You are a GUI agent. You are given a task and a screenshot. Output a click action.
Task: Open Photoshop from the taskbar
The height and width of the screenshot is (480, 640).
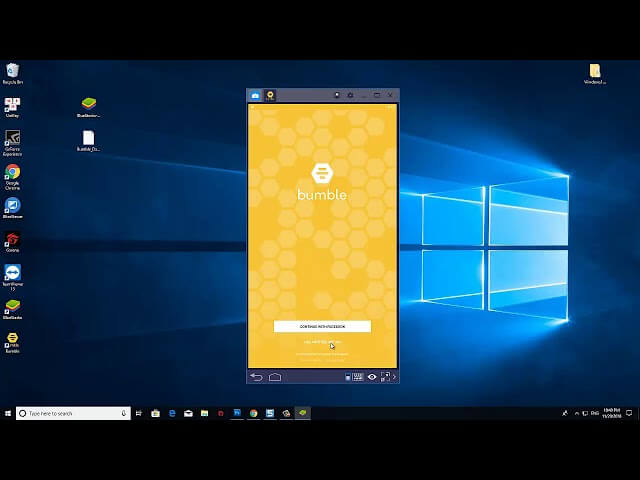[x=237, y=413]
